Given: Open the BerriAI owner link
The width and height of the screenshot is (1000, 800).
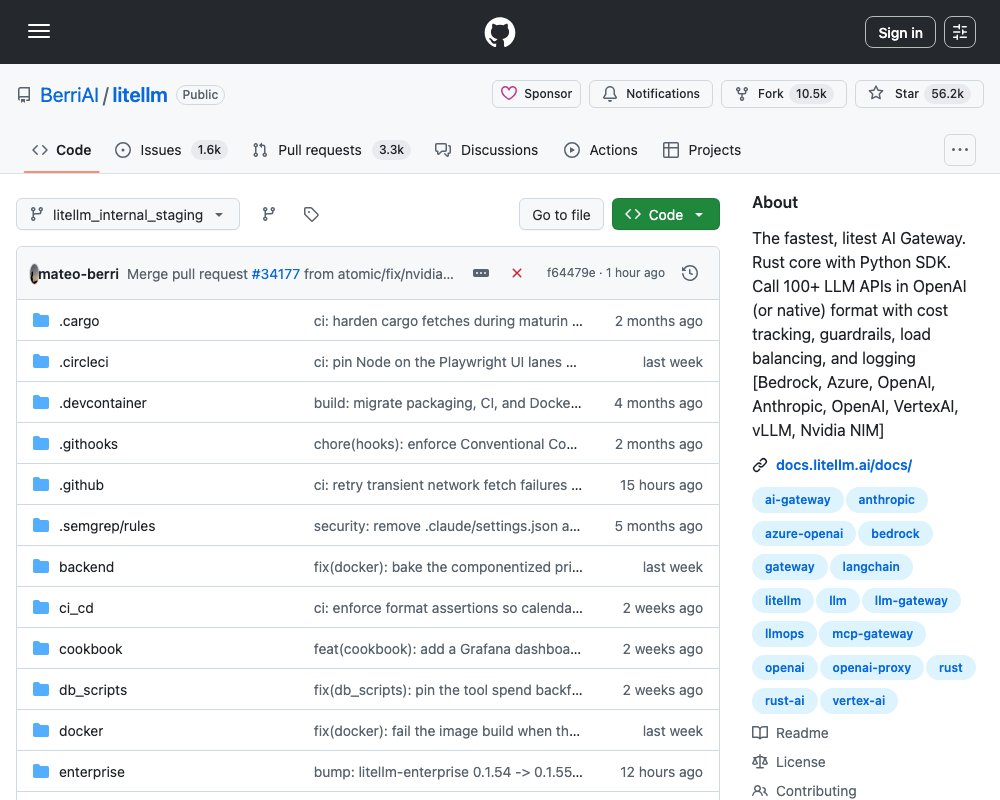Looking at the screenshot, I should coord(69,95).
